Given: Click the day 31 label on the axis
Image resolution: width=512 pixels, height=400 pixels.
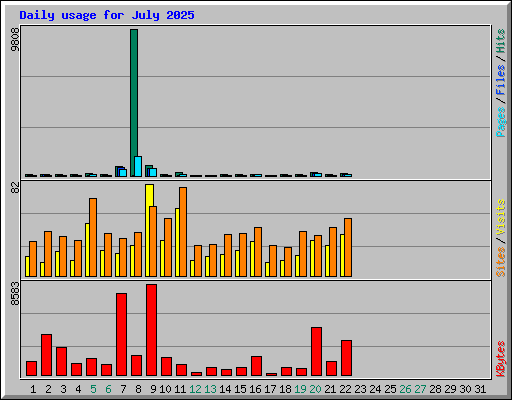Looking at the screenshot, I should coord(480,389).
